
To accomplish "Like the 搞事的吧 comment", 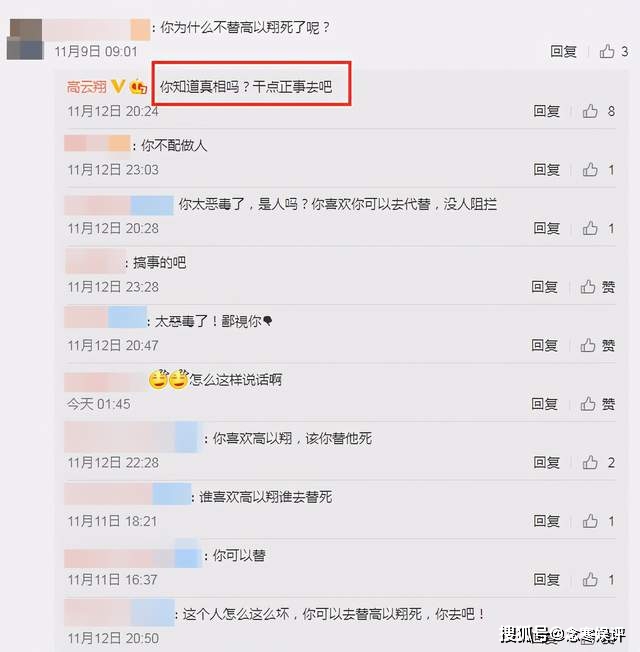I will [588, 287].
